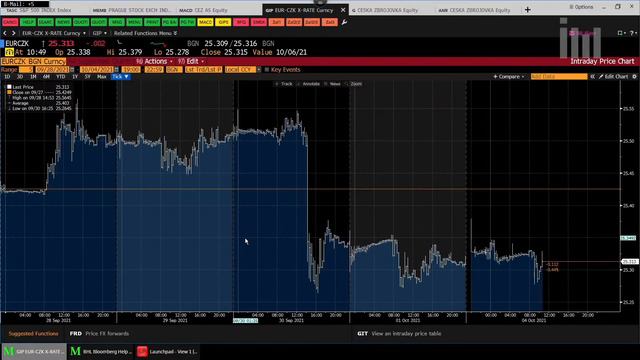This screenshot has width=640, height=360.
Task: Select the 1M period tab
Action: pos(33,77)
